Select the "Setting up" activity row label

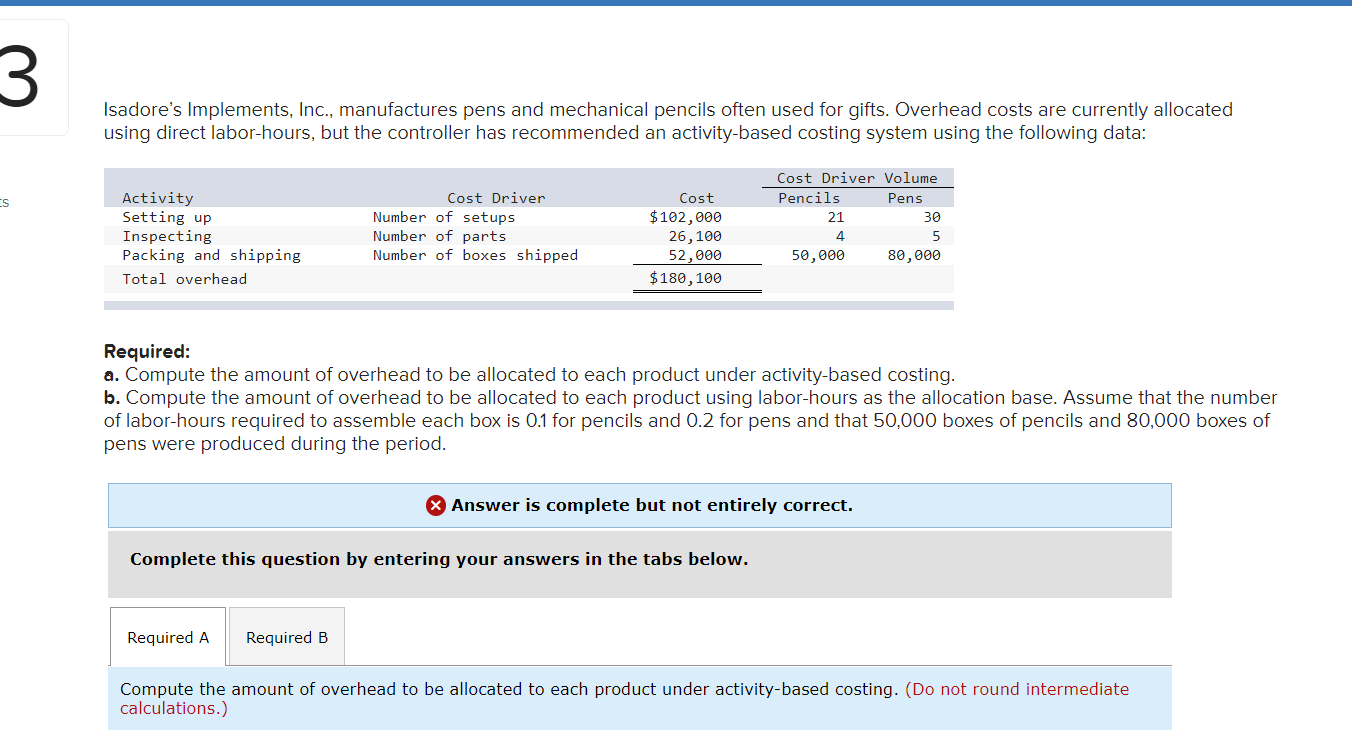[167, 217]
